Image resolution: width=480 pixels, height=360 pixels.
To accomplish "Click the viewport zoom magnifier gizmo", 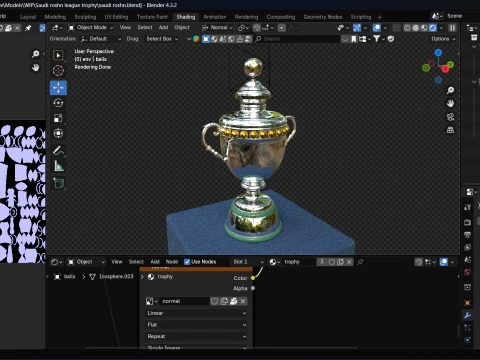I will click(x=450, y=90).
